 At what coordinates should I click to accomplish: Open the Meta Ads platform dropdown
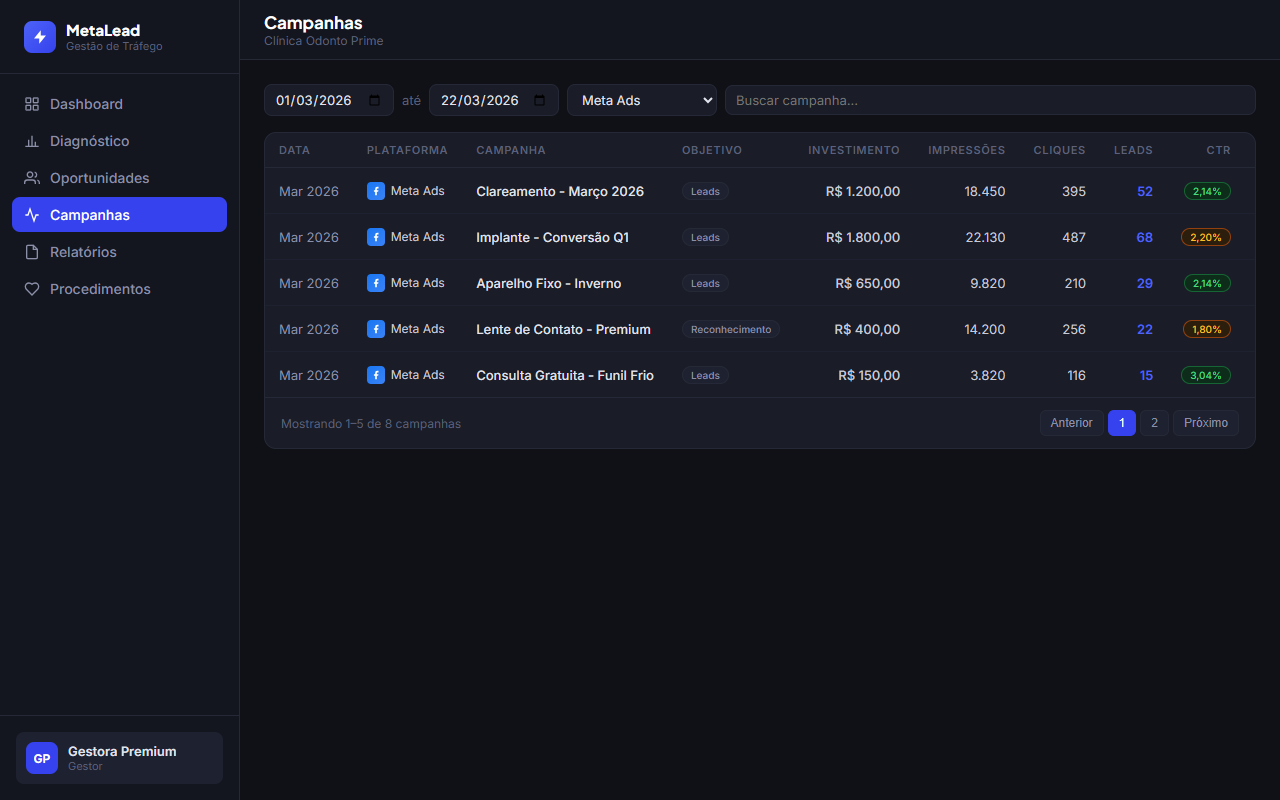pyautogui.click(x=641, y=100)
